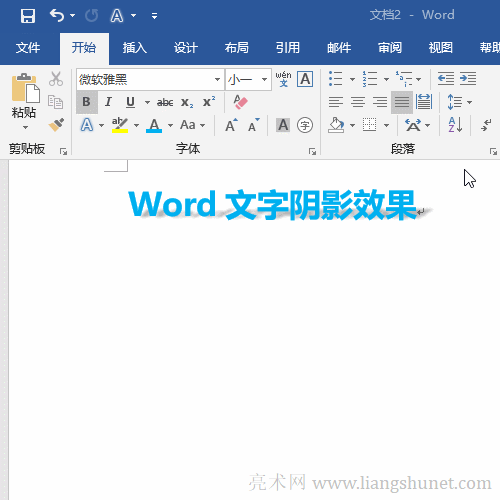Click the Cut scissors icon
This screenshot has width=500, height=500.
[56, 79]
